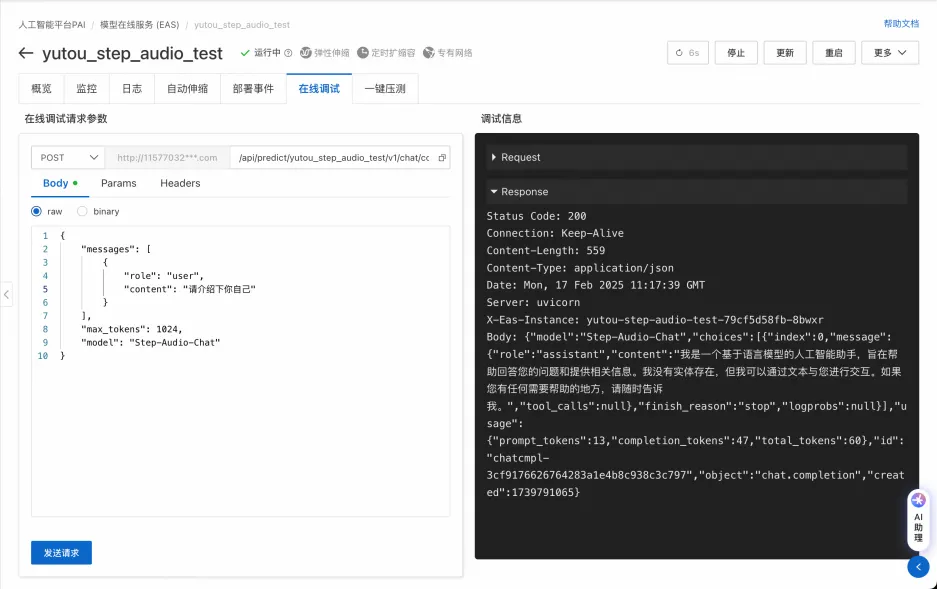Switch to the 监控 monitoring tab
This screenshot has height=589, width=937.
coord(86,88)
